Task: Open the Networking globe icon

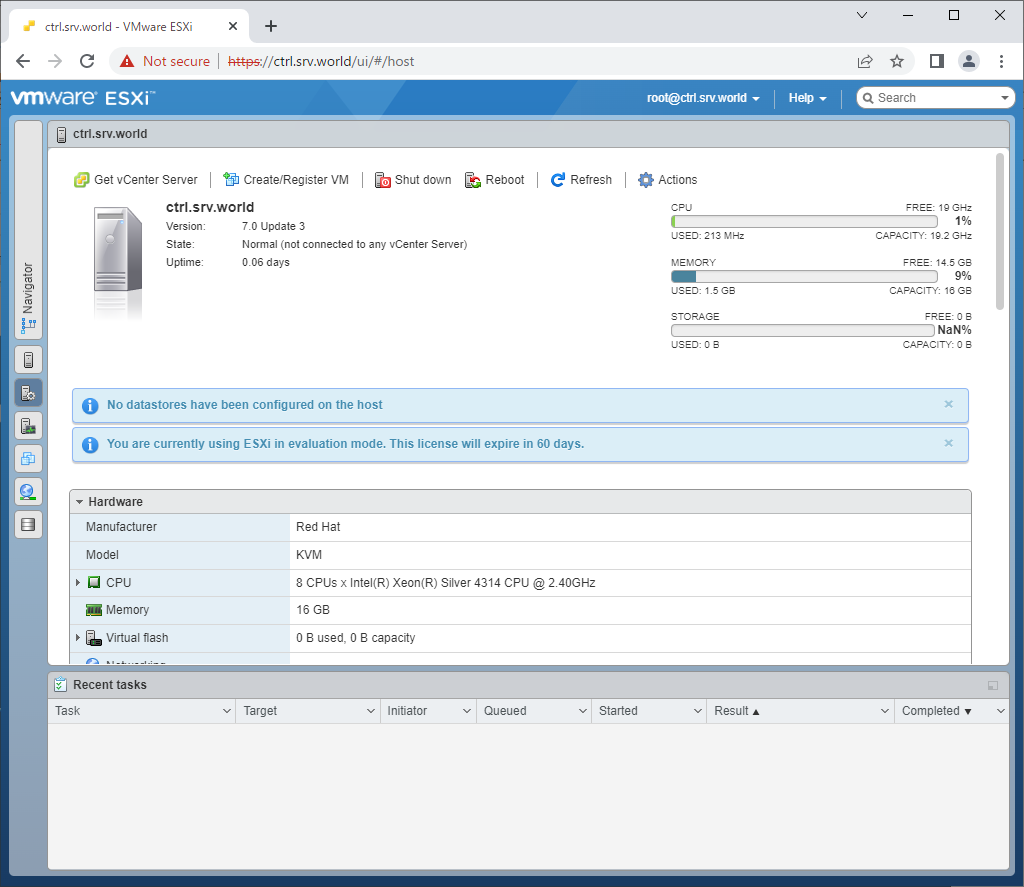Action: pos(28,491)
